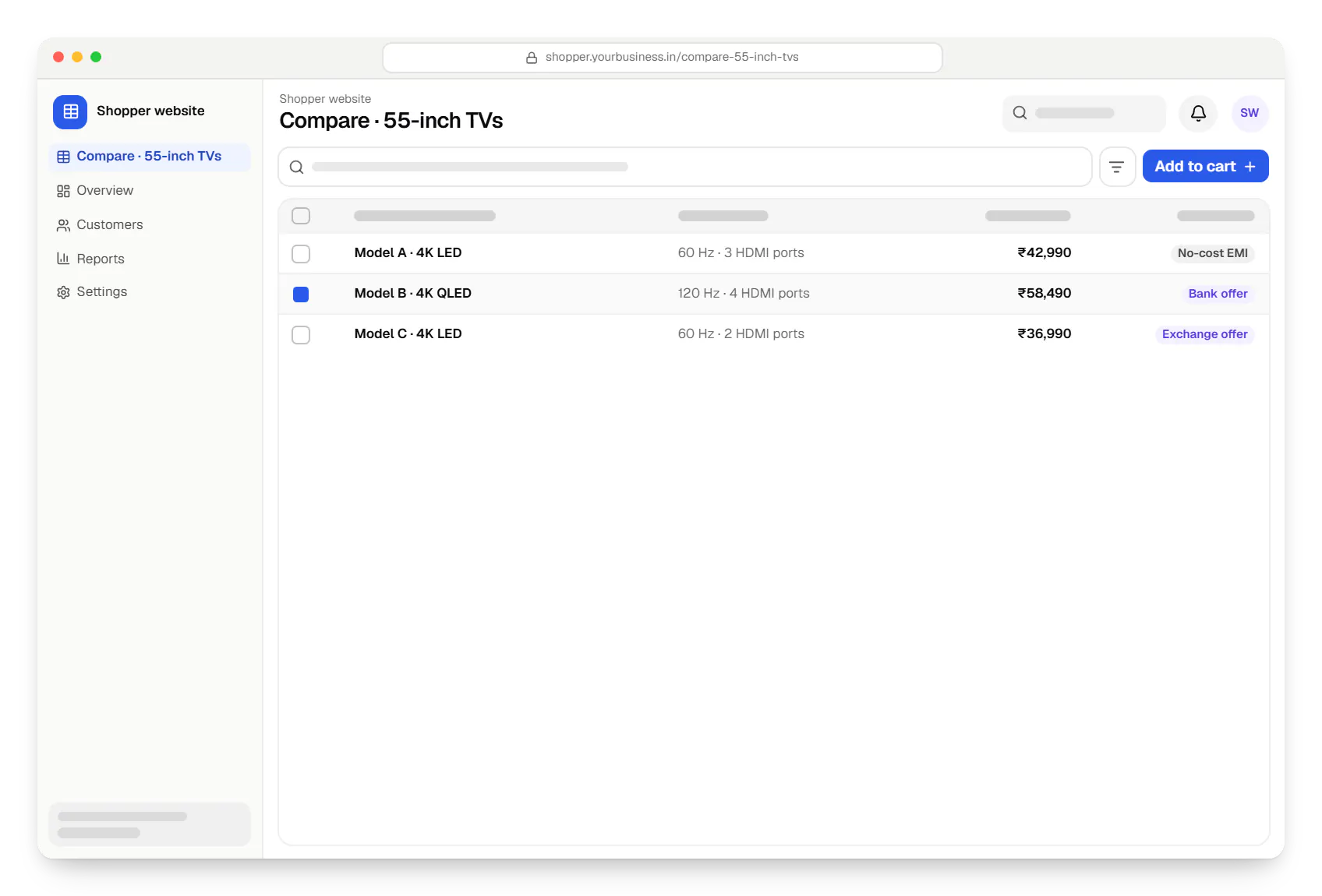
Task: Click the magnifier in the table search bar
Action: click(297, 167)
